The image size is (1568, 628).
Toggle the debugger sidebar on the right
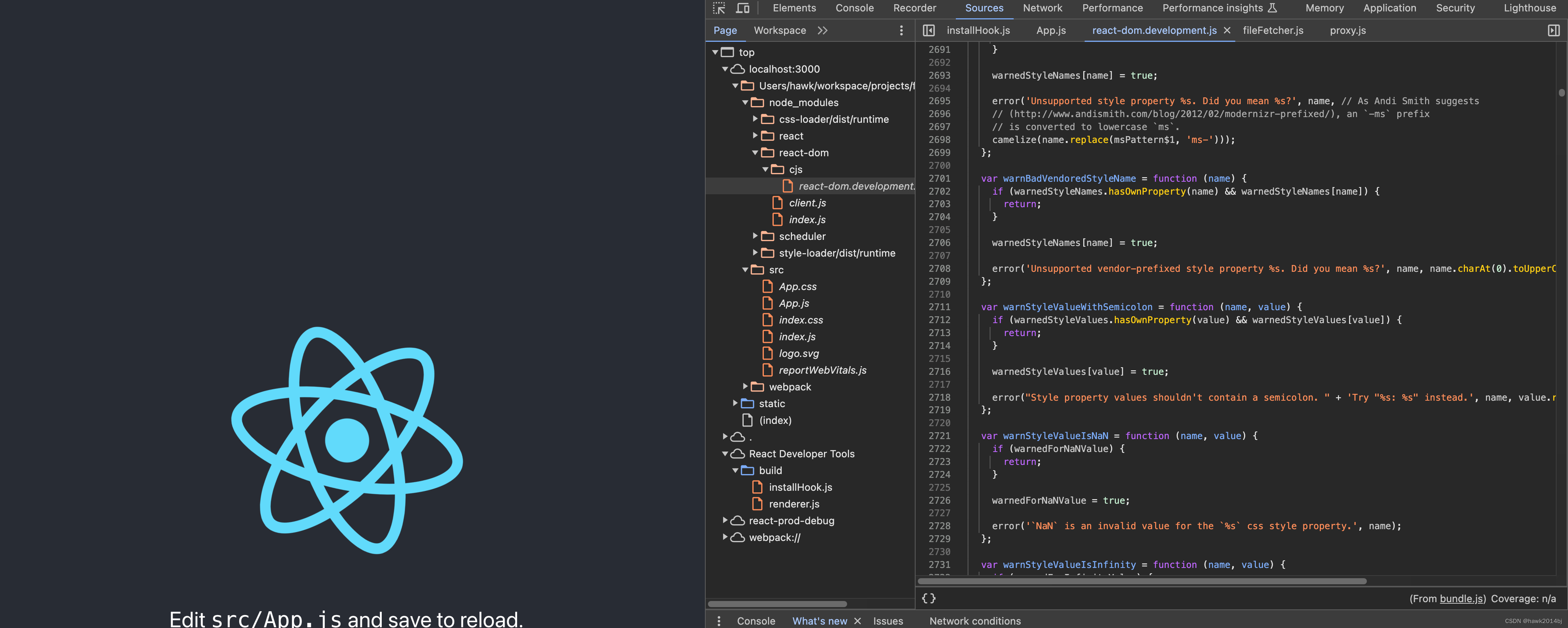tap(1554, 30)
